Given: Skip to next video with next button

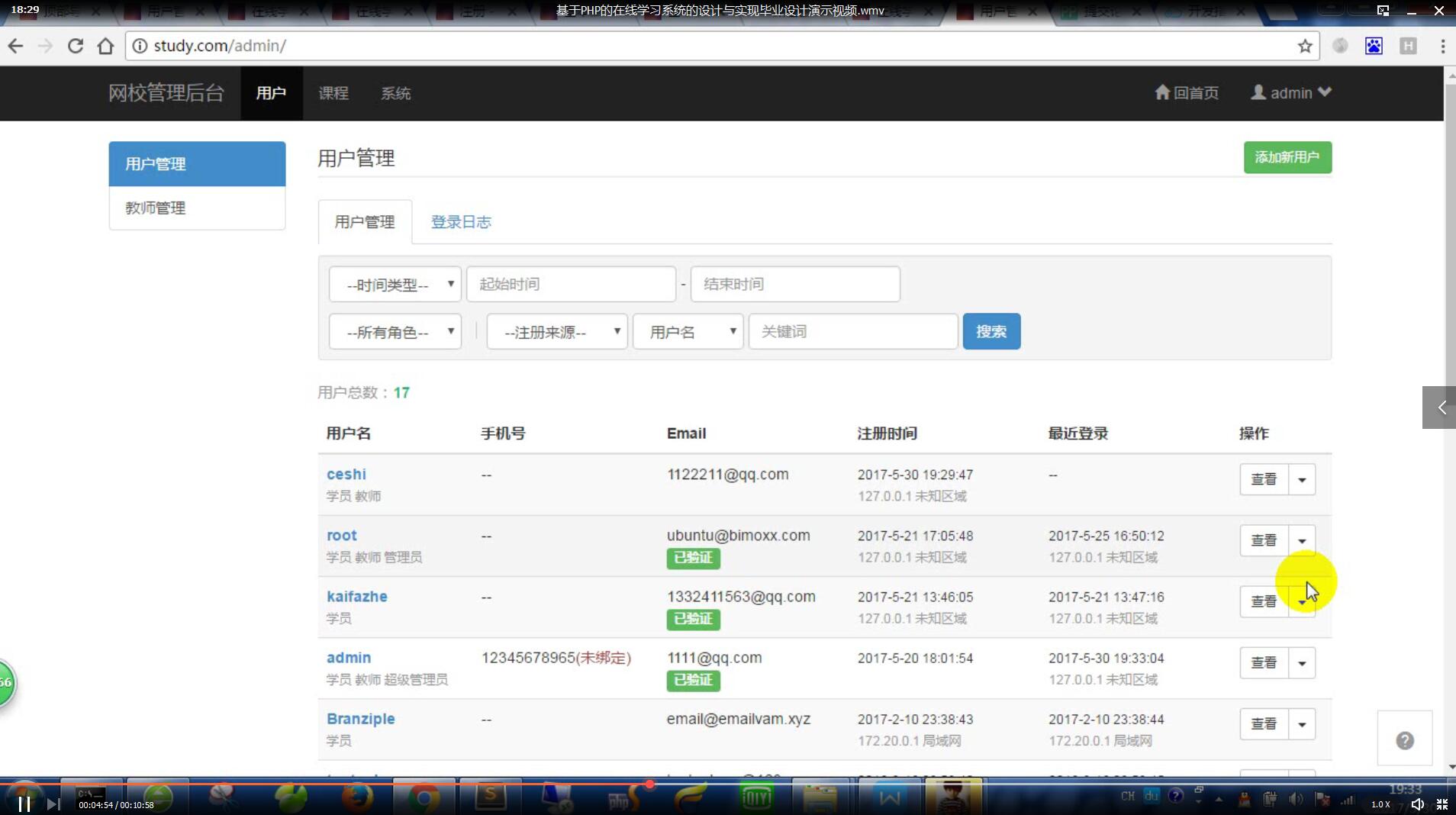Looking at the screenshot, I should point(53,804).
